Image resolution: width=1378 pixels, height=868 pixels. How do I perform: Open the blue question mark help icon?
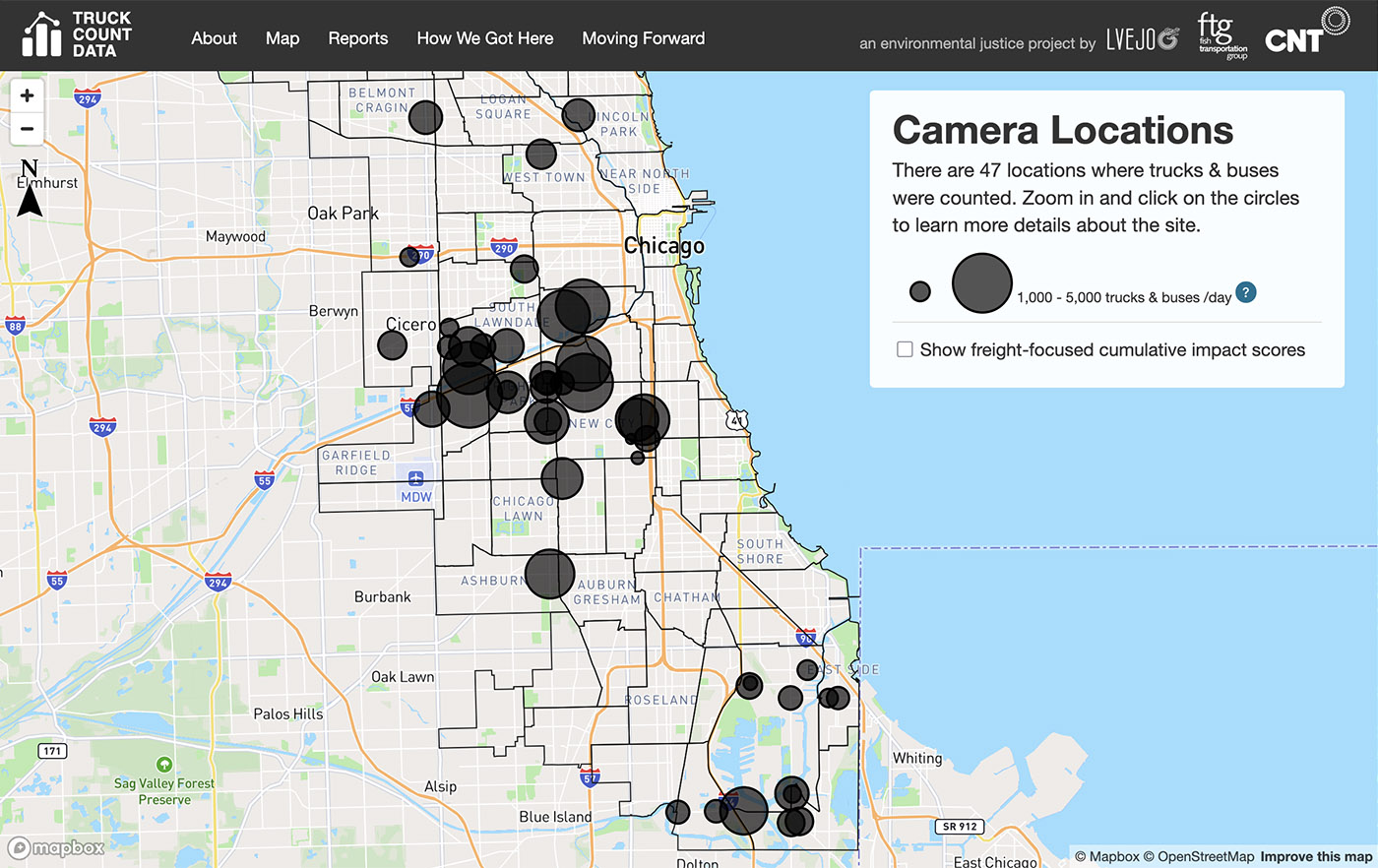tap(1245, 292)
